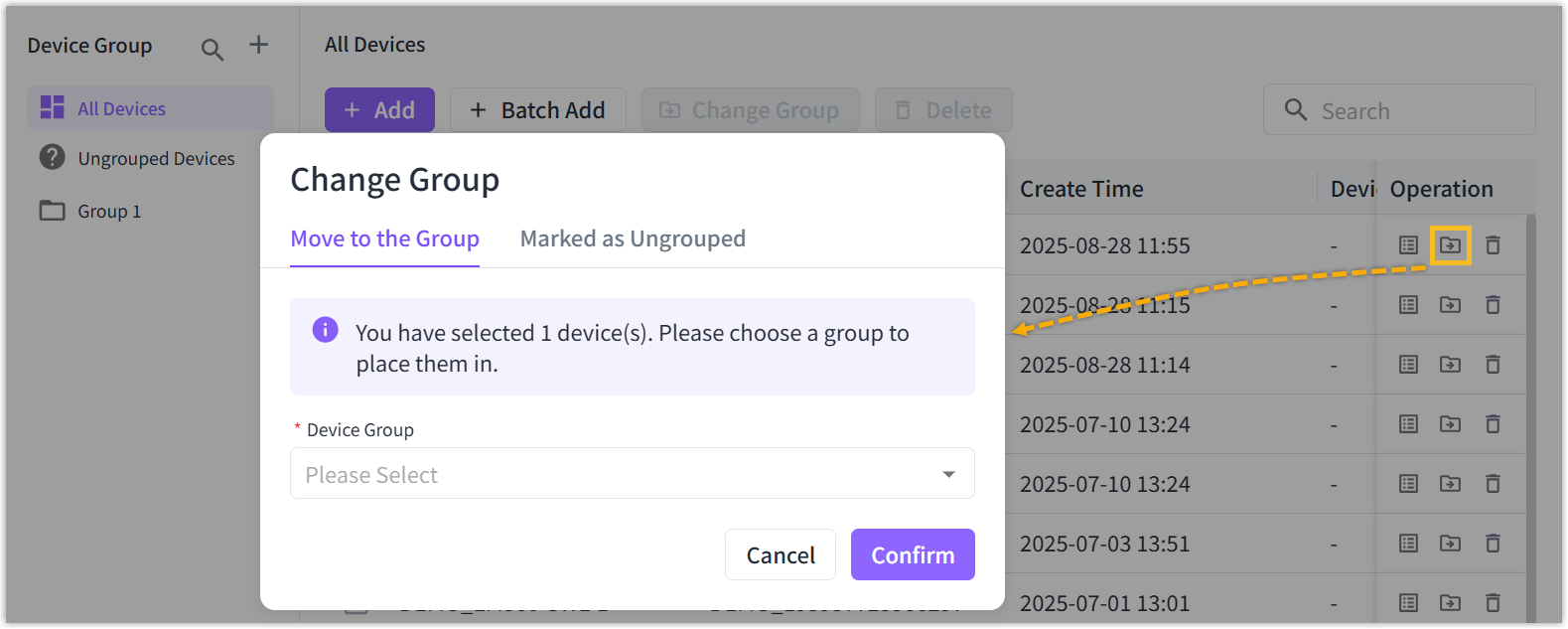Select the Move to the Group tab

point(384,239)
